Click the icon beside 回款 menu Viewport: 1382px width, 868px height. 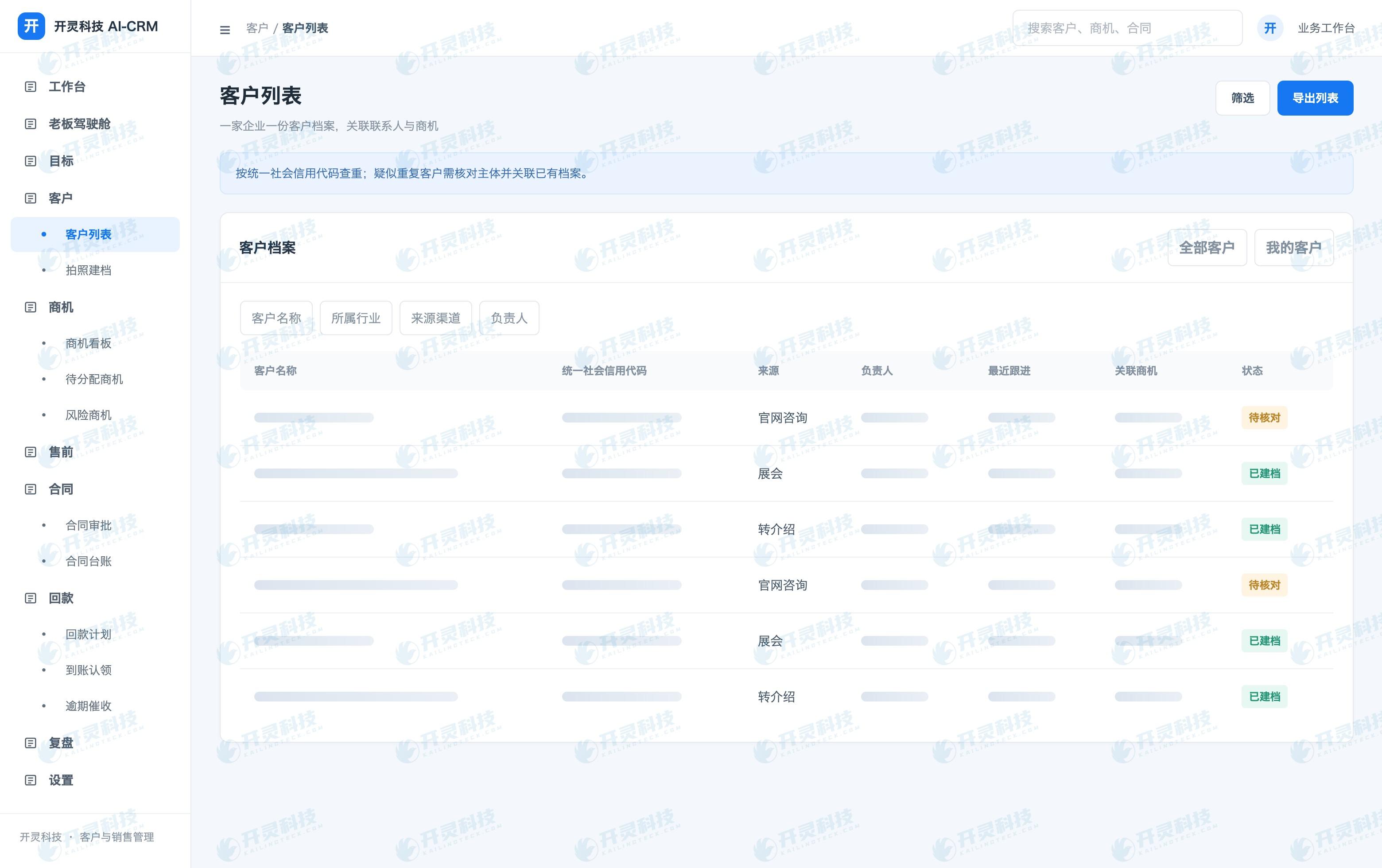[x=31, y=598]
